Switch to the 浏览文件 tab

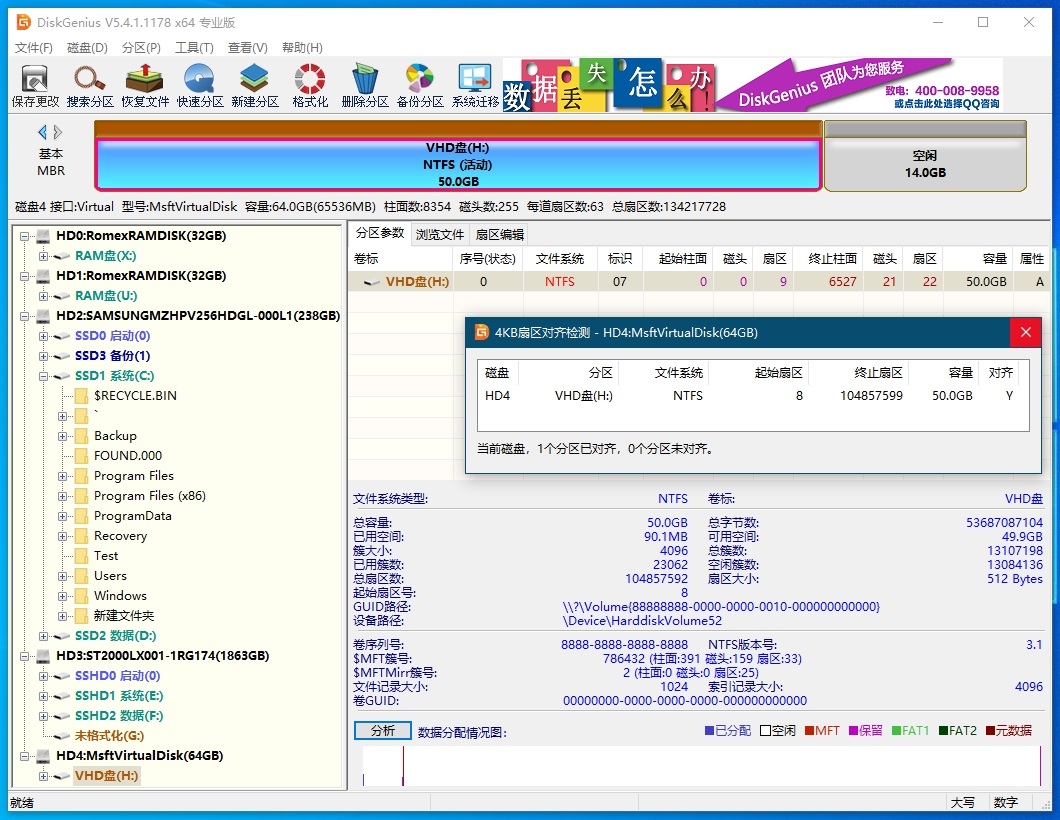(x=440, y=234)
